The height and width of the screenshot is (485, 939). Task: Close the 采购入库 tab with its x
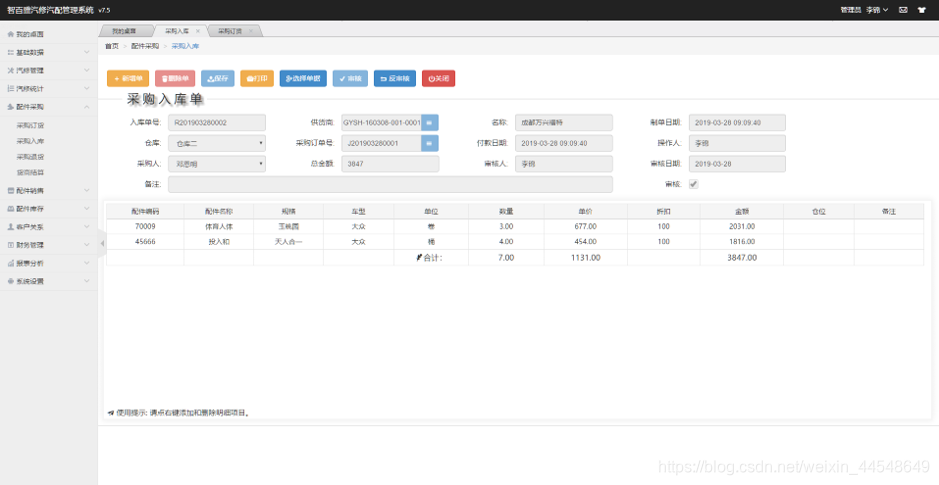point(198,31)
